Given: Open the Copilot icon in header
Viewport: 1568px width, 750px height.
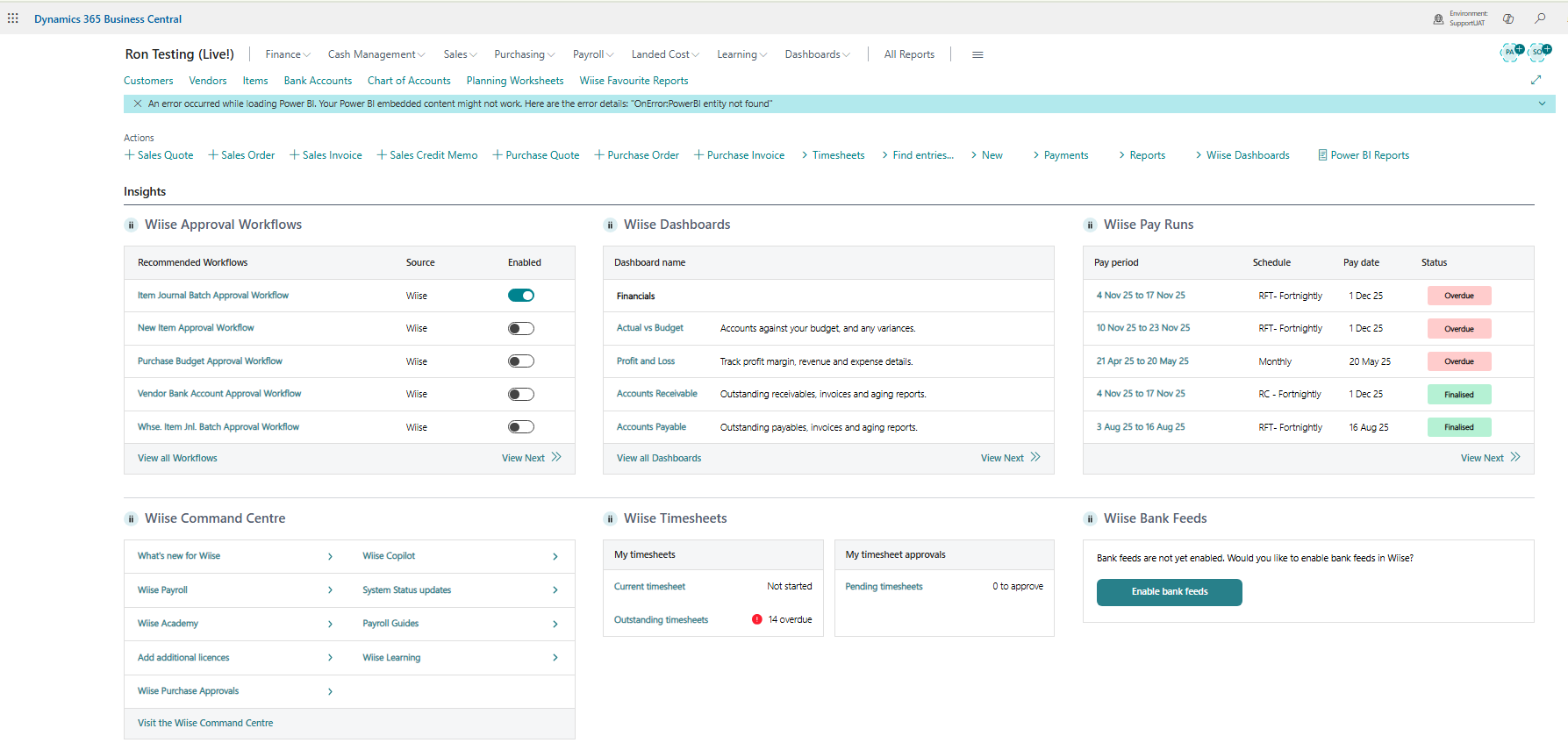Looking at the screenshot, I should pos(1508,18).
